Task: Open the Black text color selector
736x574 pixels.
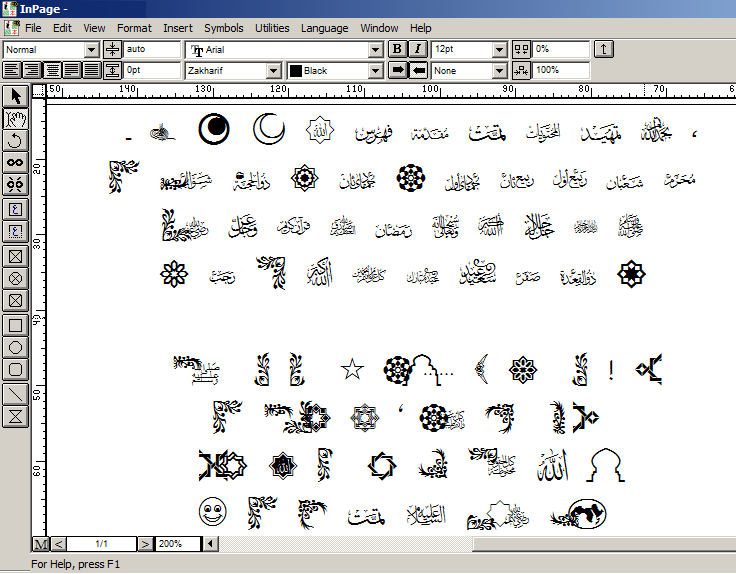Action: [x=374, y=71]
